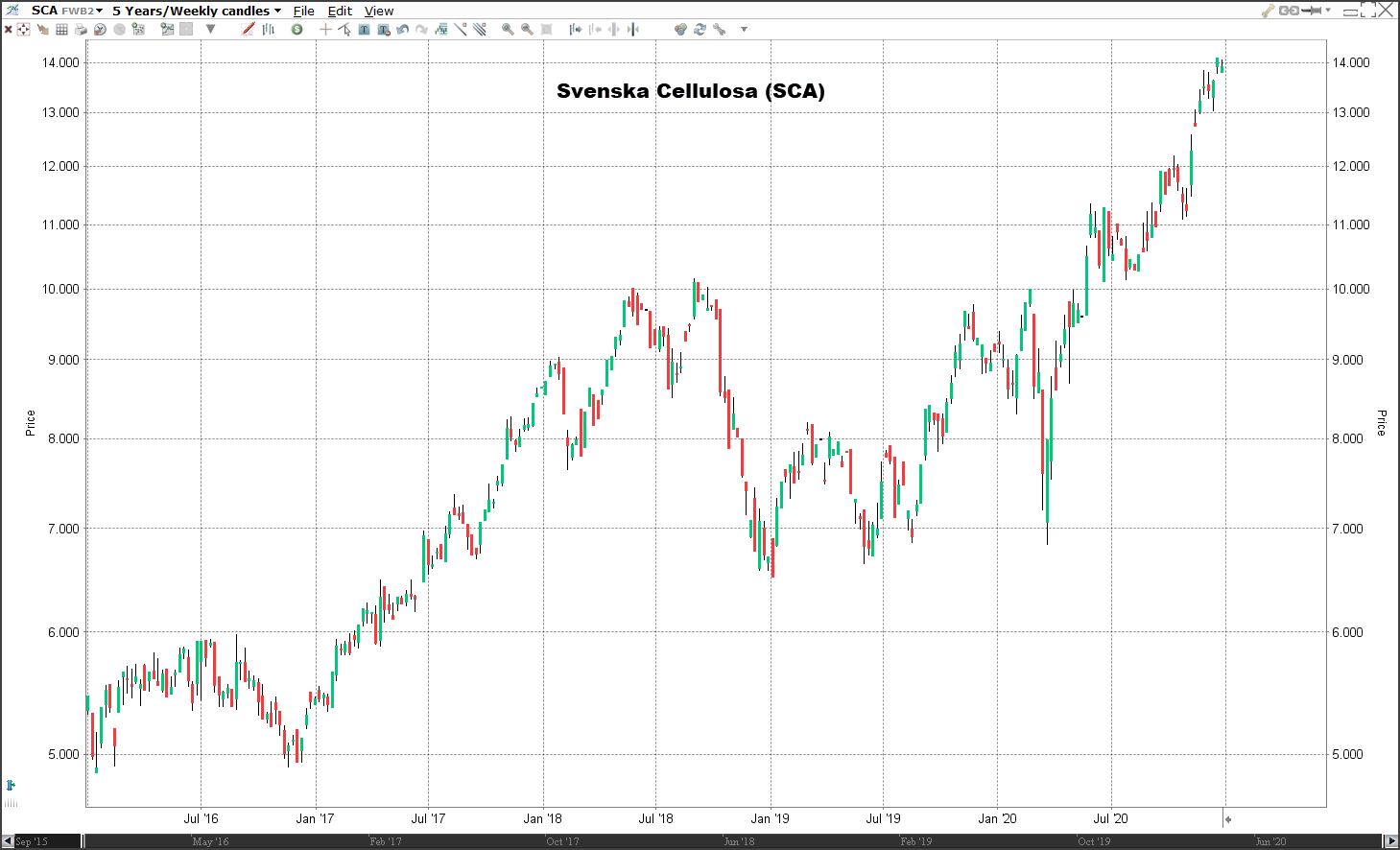Click the printer icon
The width and height of the screenshot is (1400, 850).
tap(81, 30)
